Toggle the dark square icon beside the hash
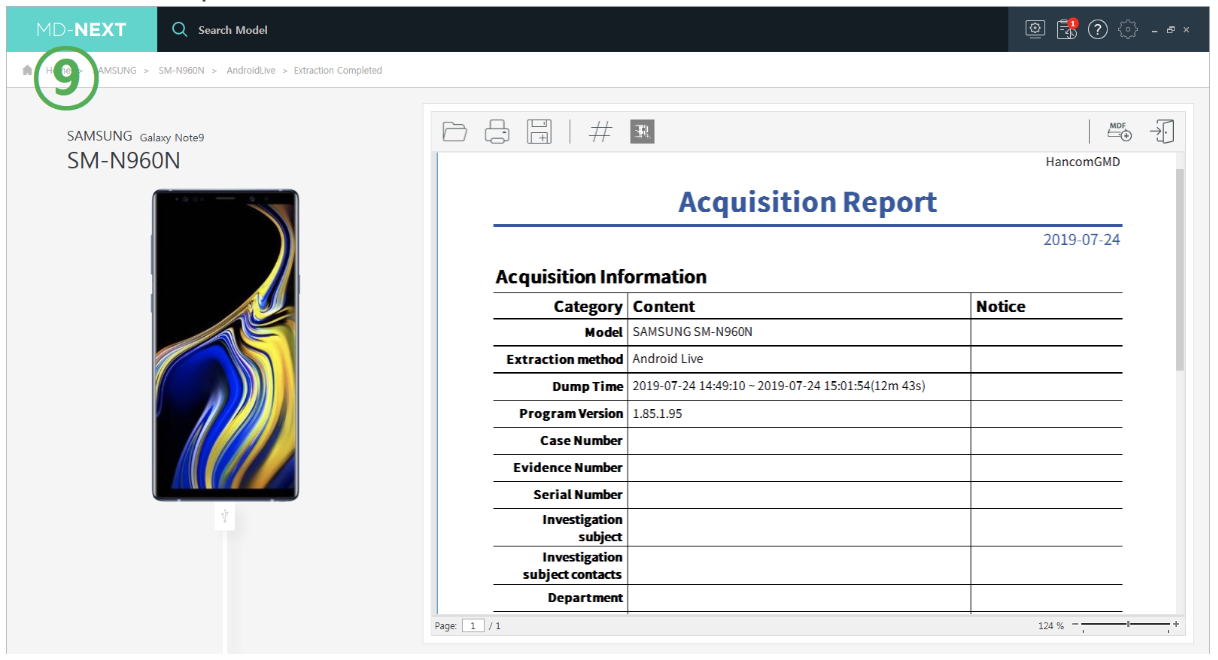Image resolution: width=1218 pixels, height=660 pixels. [642, 131]
